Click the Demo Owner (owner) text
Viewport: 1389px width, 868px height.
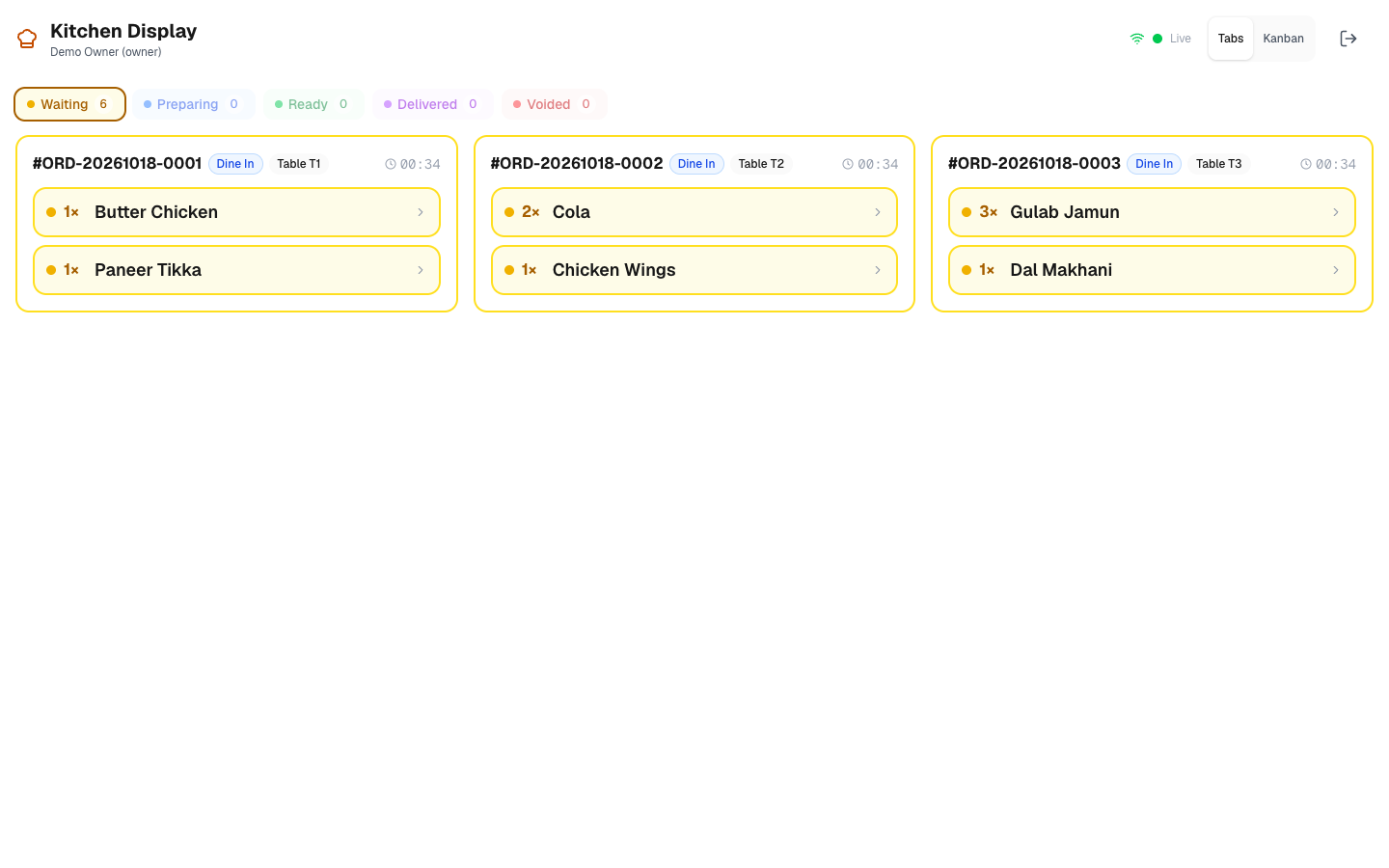(106, 52)
